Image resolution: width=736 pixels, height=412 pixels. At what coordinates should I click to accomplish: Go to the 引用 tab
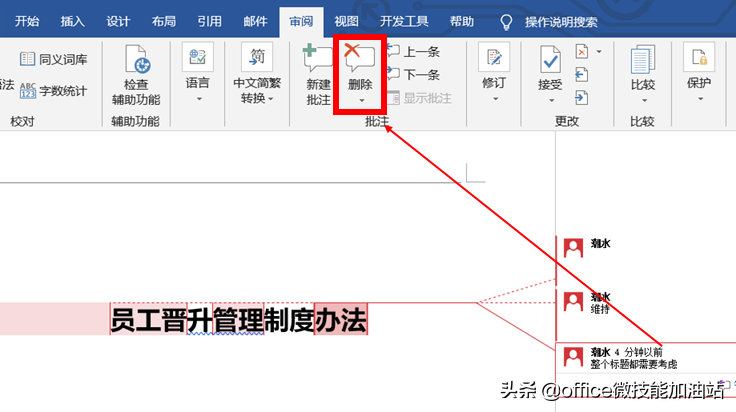(209, 22)
